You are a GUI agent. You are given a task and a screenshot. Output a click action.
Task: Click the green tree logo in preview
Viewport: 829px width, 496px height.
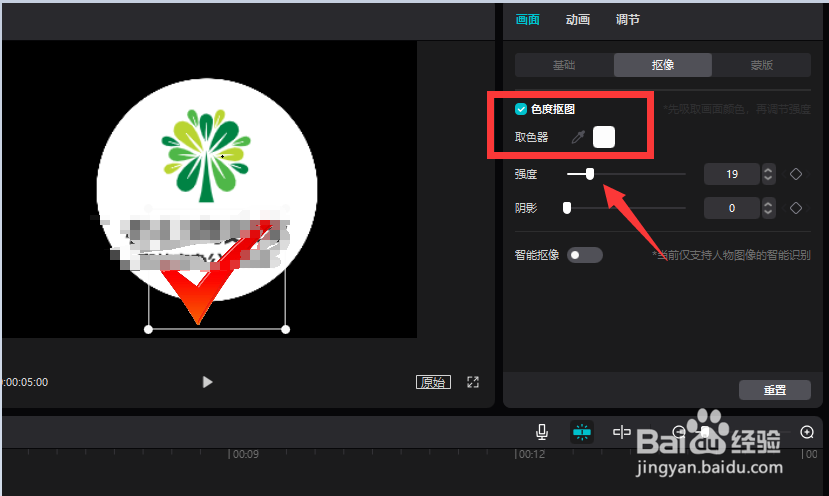[206, 156]
